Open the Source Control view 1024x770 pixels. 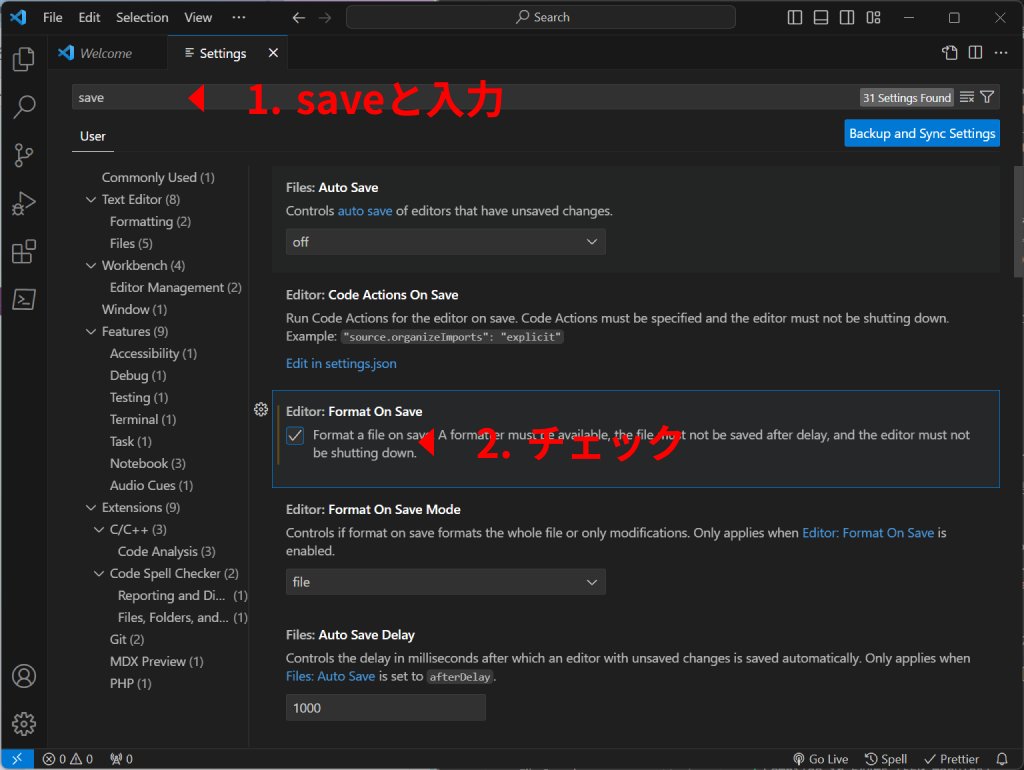(x=24, y=155)
